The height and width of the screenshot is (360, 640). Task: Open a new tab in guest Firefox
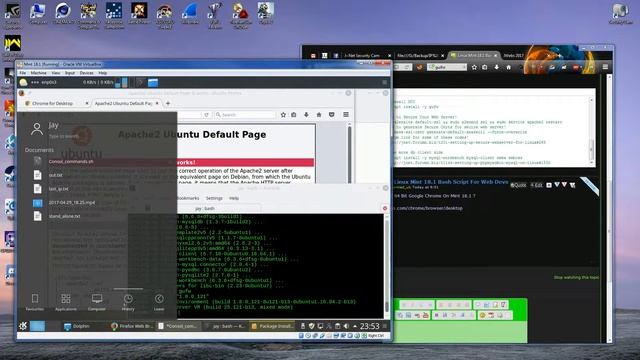tap(168, 104)
